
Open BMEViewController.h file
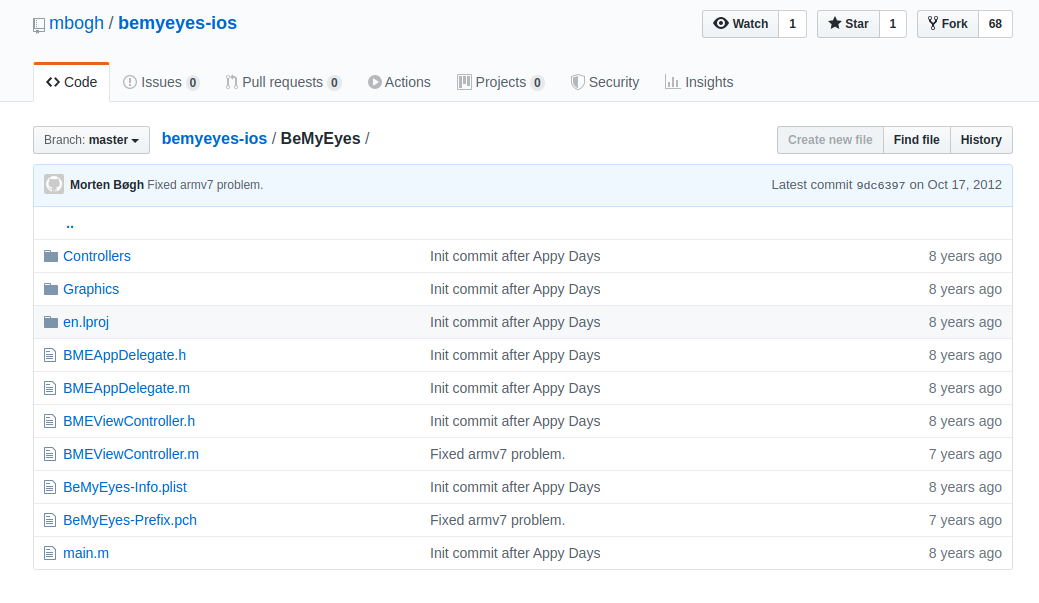[129, 421]
